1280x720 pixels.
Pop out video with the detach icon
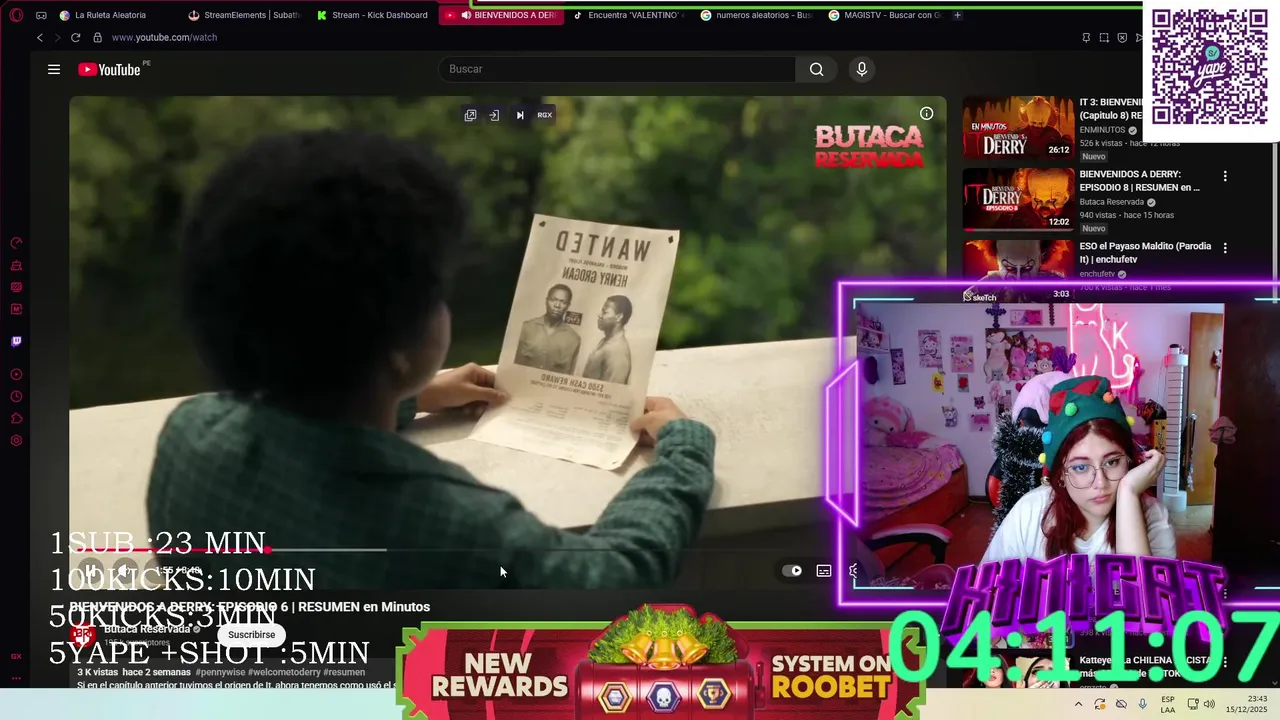[x=470, y=115]
